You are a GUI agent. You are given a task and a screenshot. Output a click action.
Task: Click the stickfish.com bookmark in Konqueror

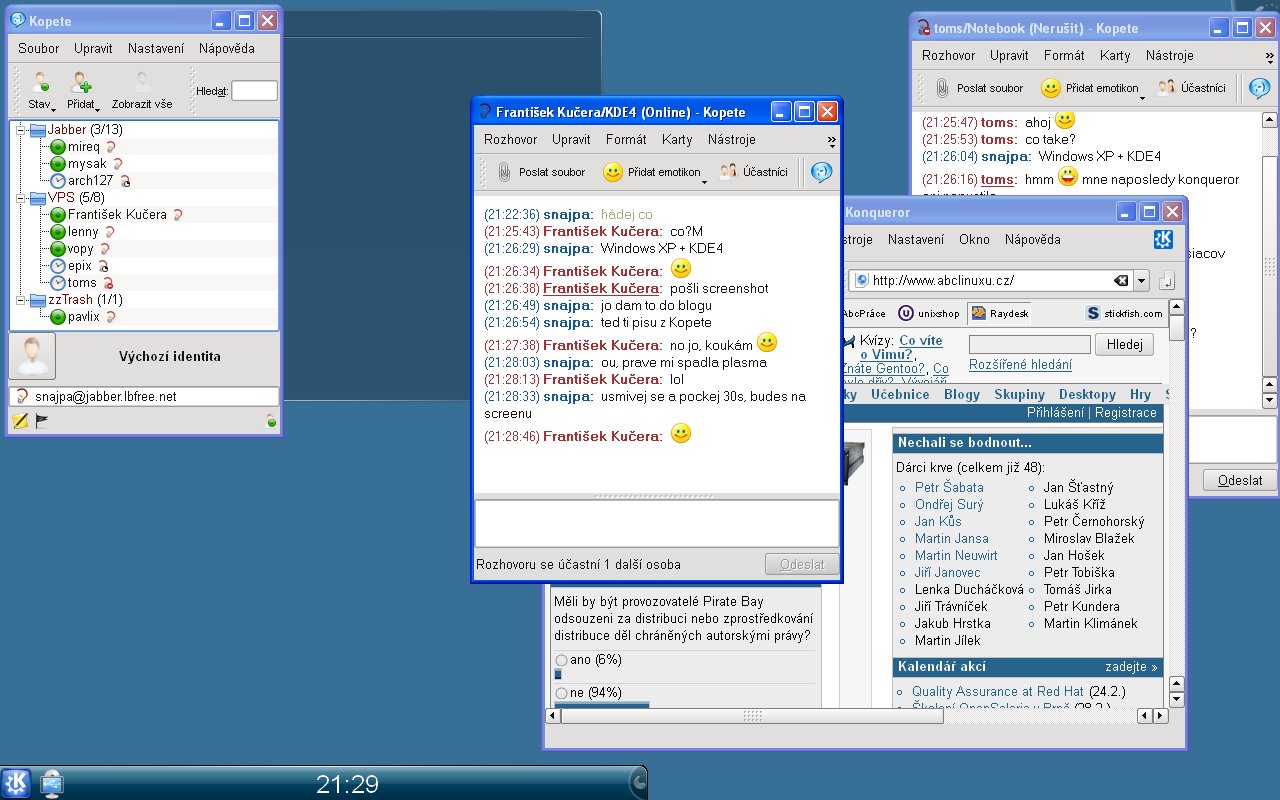point(1125,313)
